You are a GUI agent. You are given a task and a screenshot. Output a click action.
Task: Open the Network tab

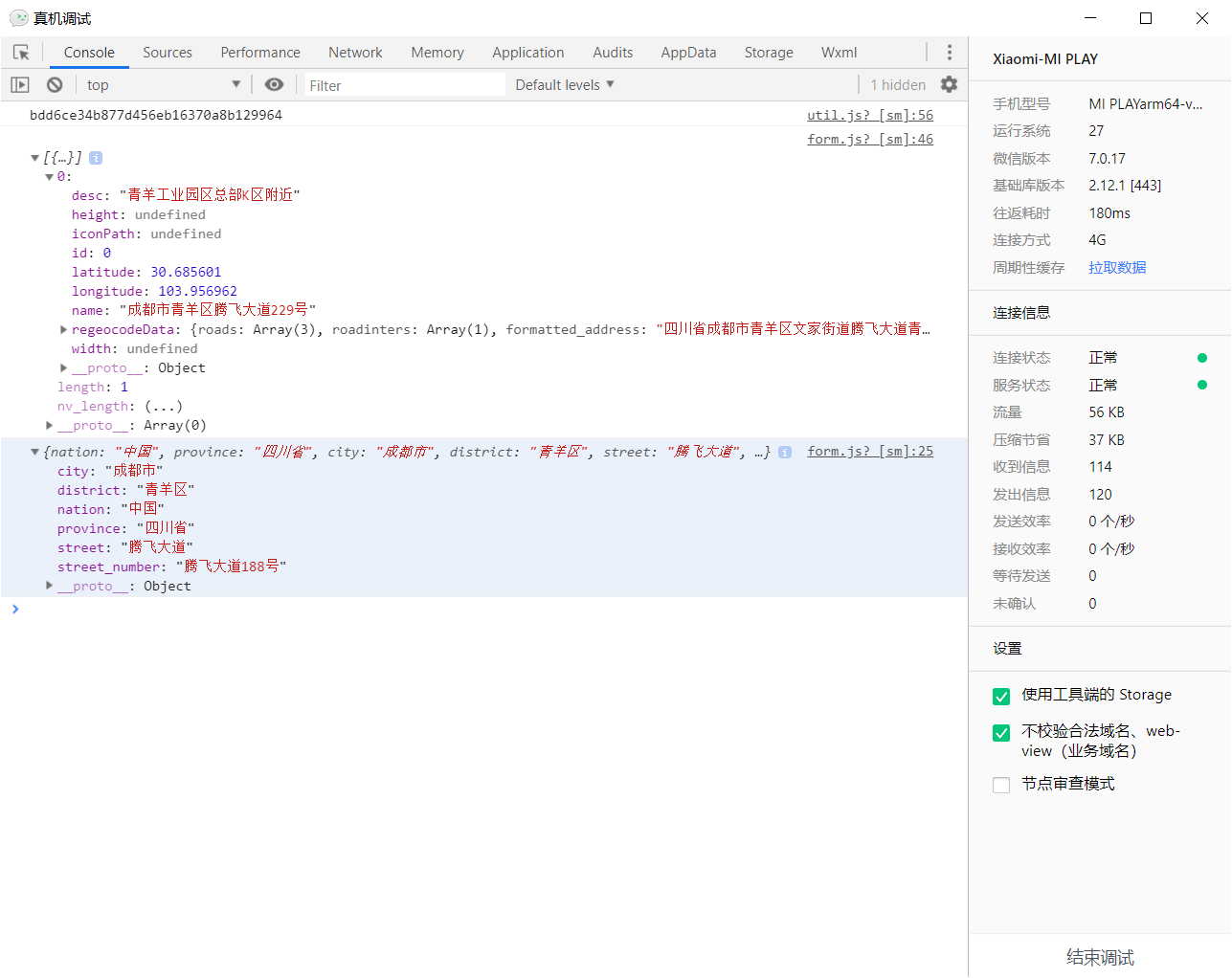pos(355,53)
